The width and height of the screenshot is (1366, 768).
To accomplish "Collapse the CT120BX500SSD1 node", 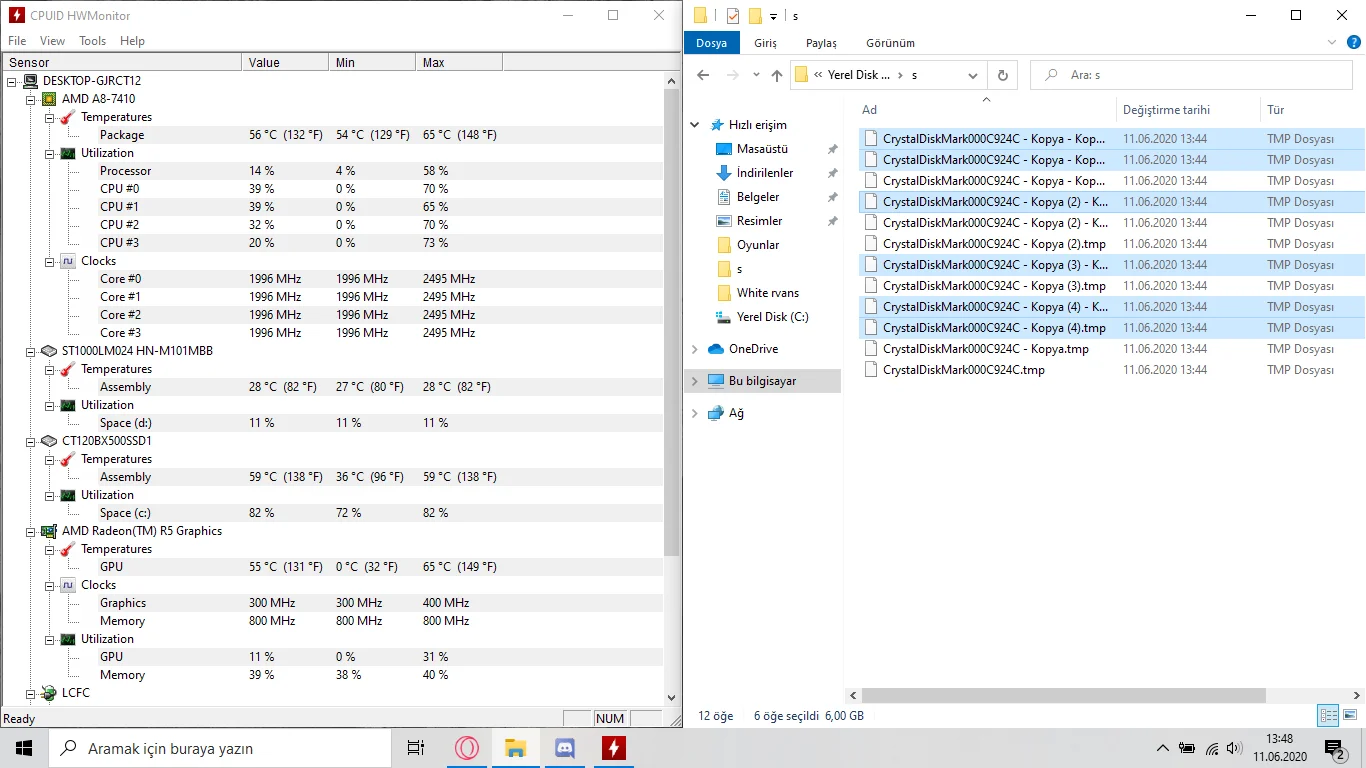I will click(x=31, y=441).
